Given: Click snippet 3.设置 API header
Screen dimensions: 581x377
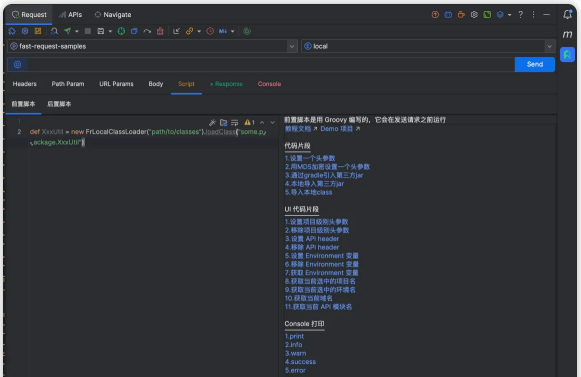Looking at the screenshot, I should (x=312, y=239).
